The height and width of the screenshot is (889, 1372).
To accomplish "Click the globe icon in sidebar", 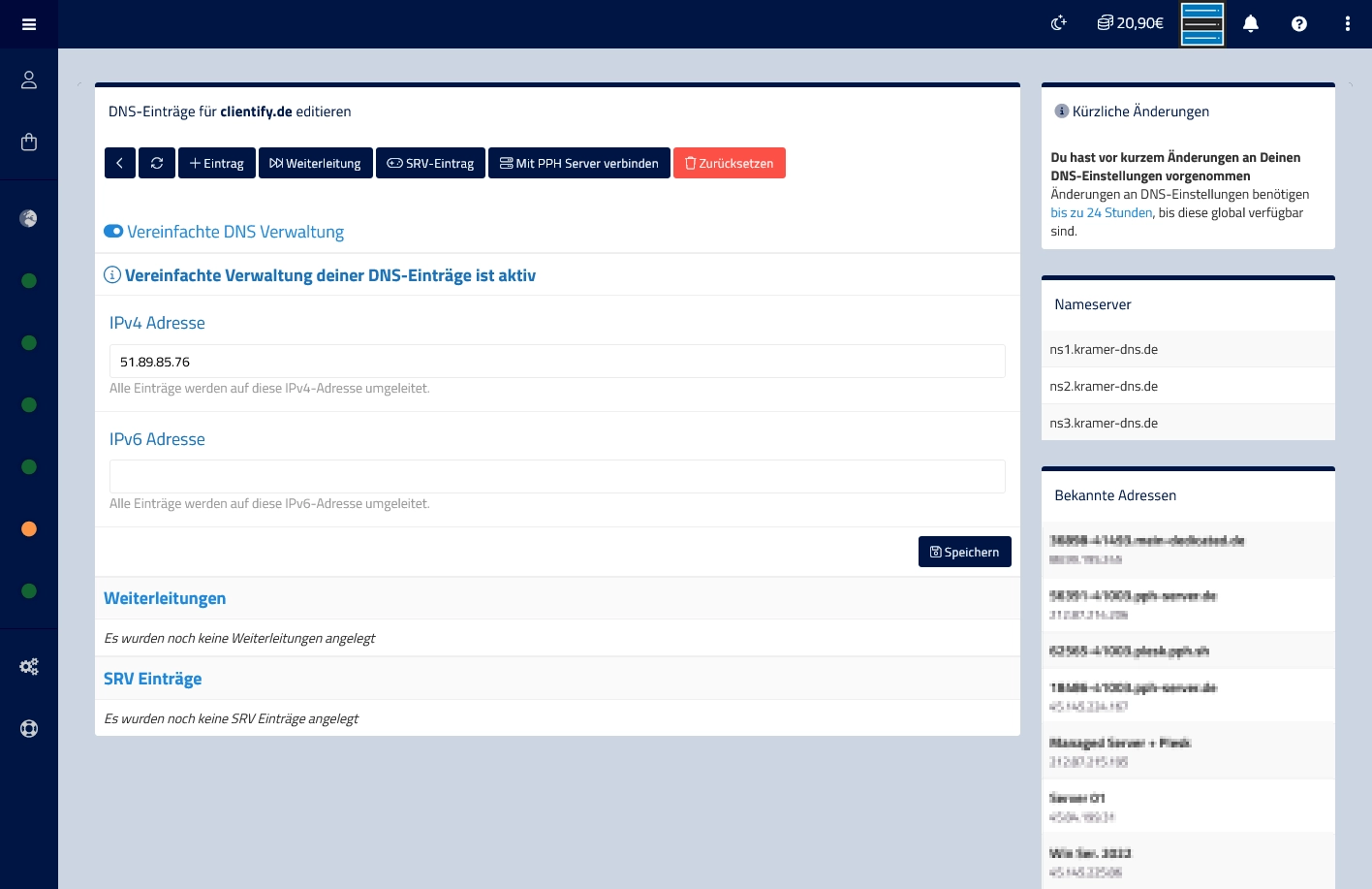I will pos(29,218).
